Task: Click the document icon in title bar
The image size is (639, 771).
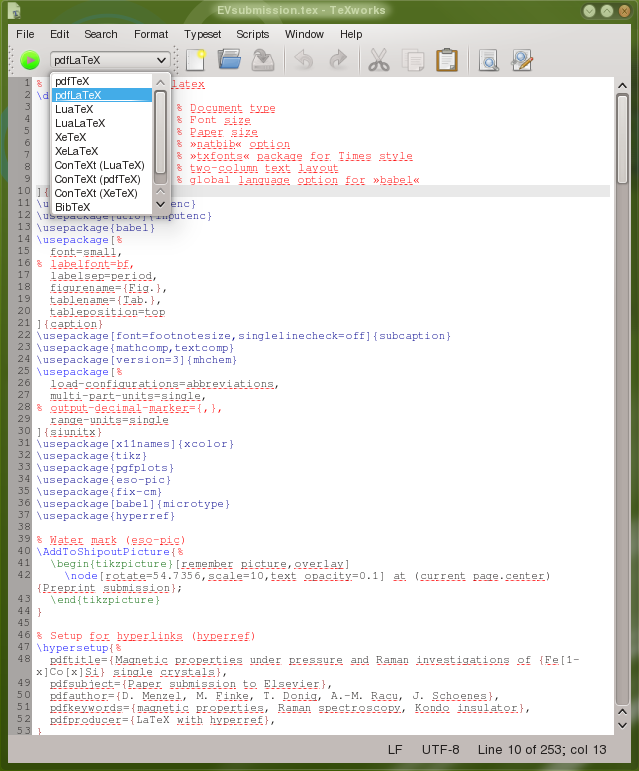Action: click(x=14, y=10)
